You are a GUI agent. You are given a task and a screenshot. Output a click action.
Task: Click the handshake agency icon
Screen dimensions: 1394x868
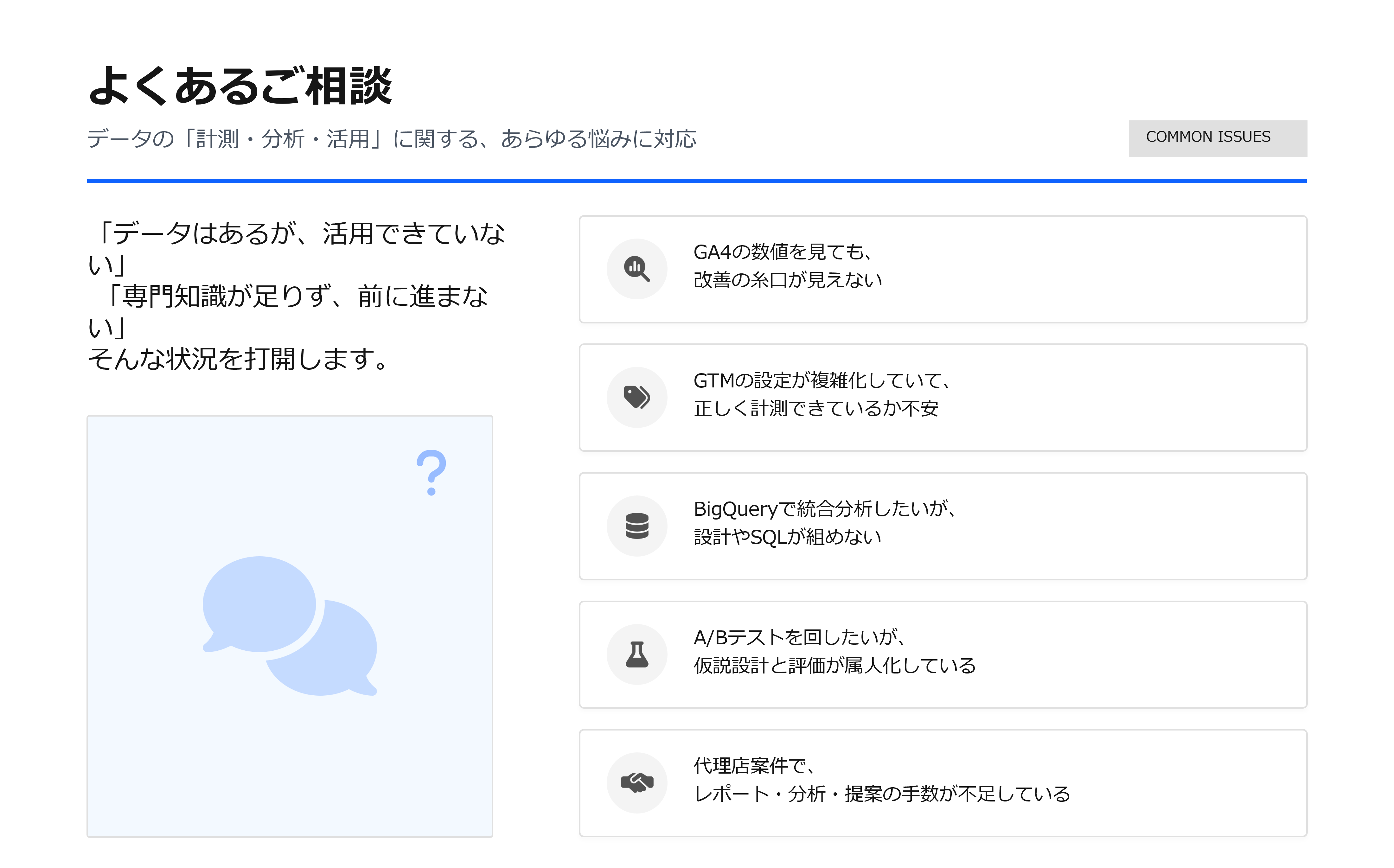tap(637, 782)
